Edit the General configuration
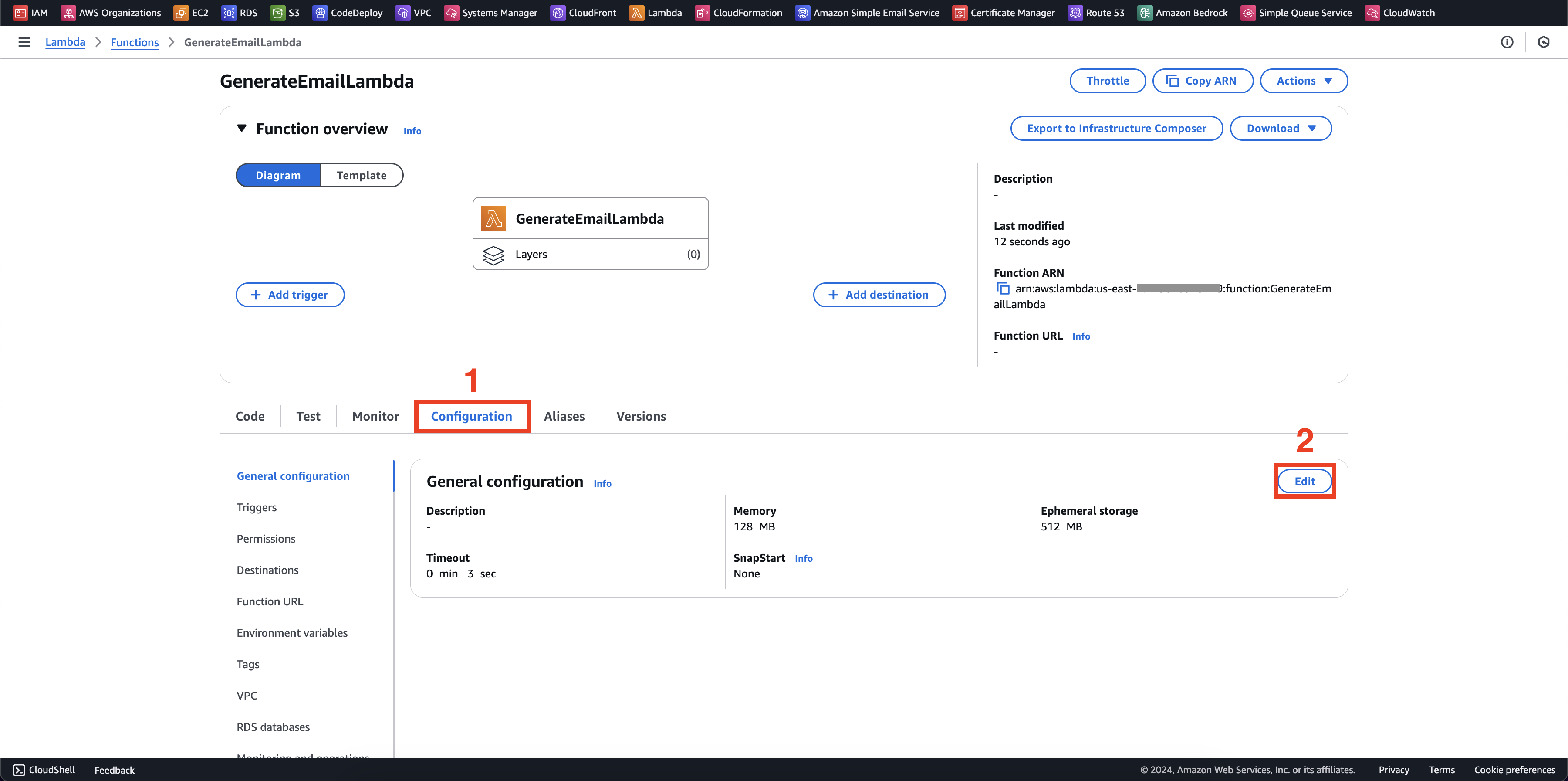Viewport: 1568px width, 781px height. [x=1304, y=481]
